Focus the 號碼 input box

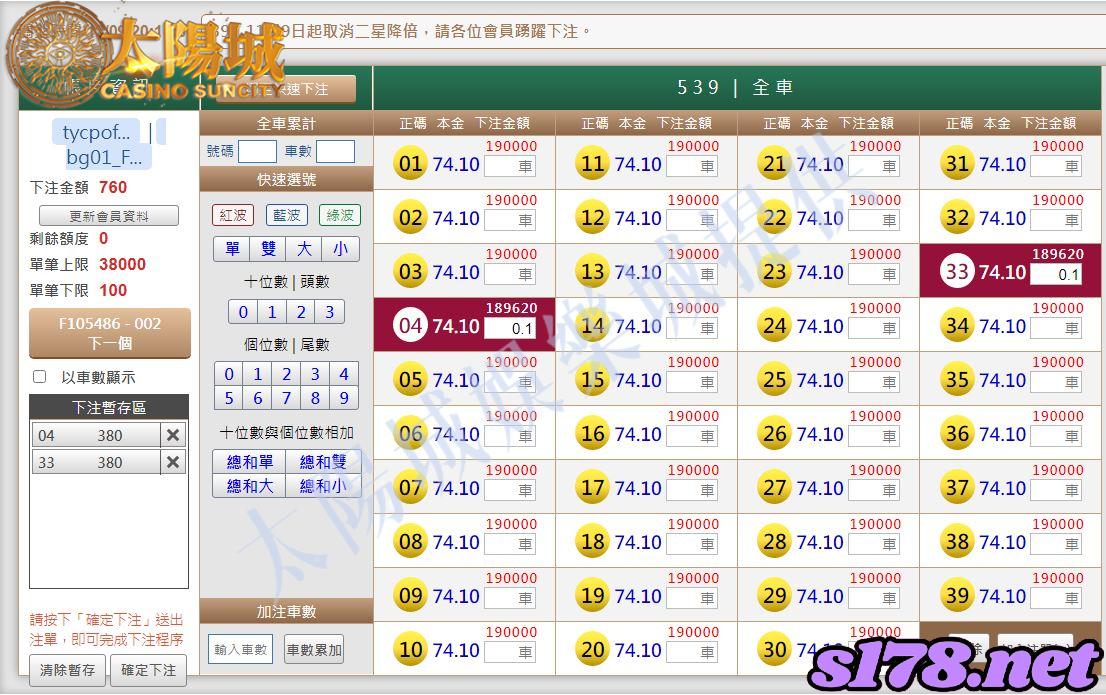pos(257,152)
